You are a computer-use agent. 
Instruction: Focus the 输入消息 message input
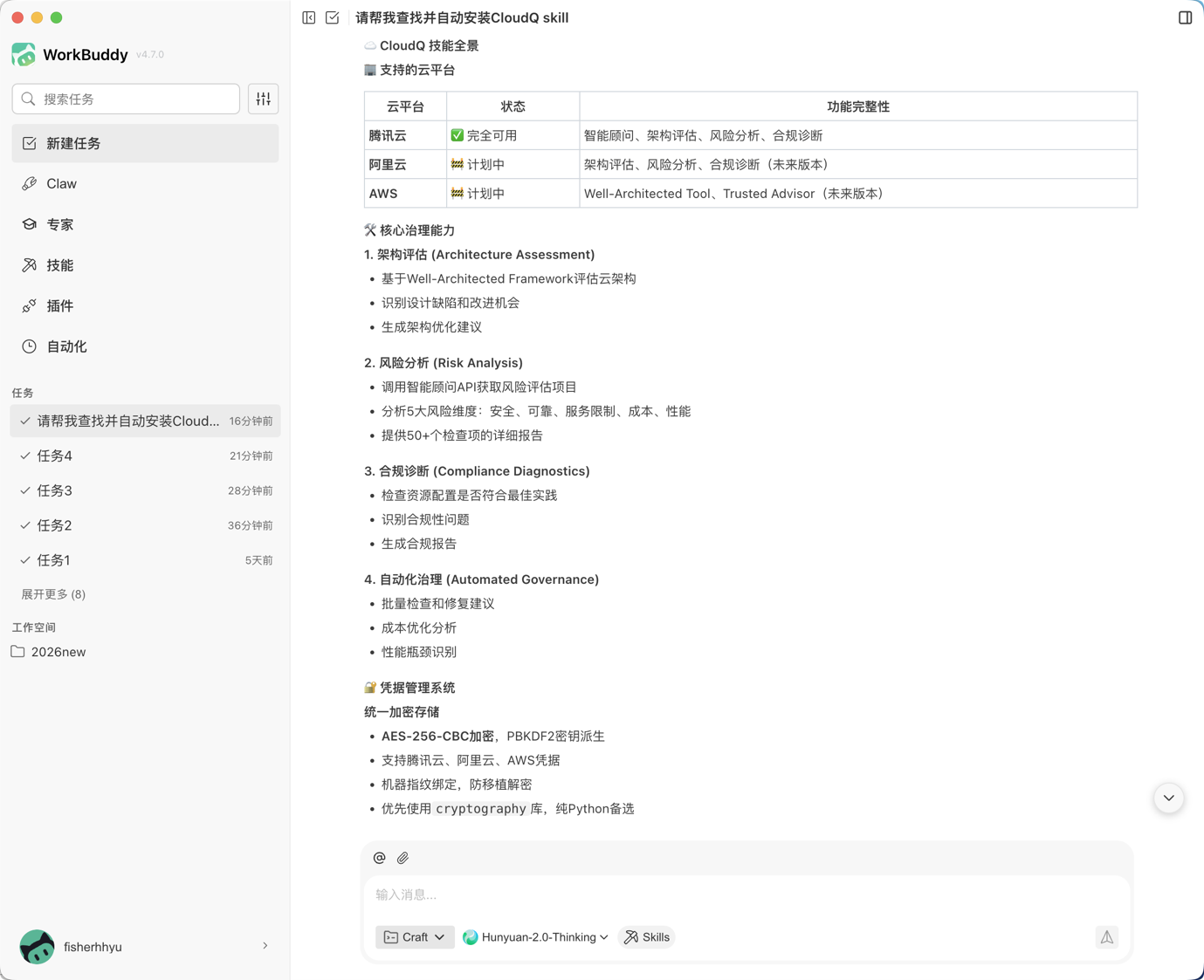coord(746,894)
